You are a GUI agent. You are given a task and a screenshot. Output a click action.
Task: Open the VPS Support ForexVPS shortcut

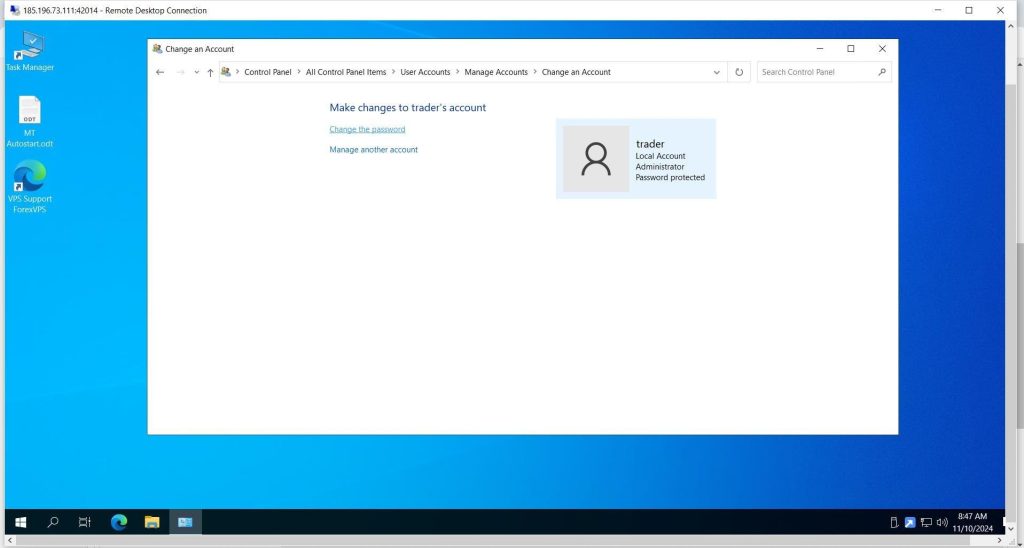click(x=29, y=187)
